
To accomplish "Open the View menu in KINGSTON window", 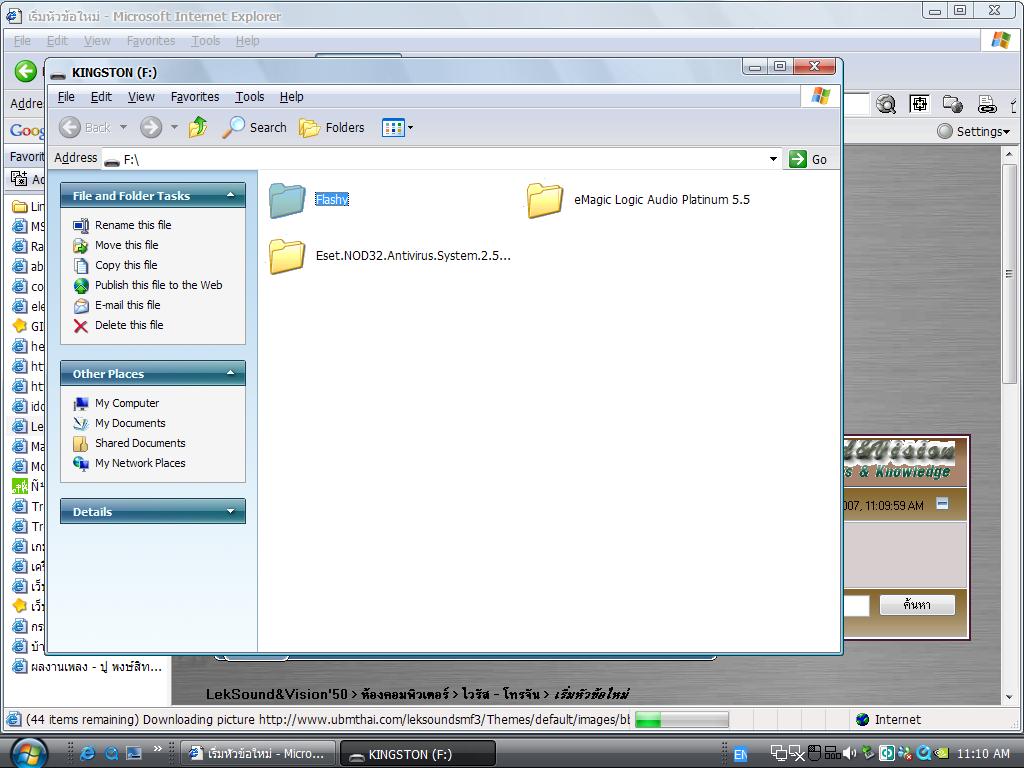I will click(x=141, y=97).
